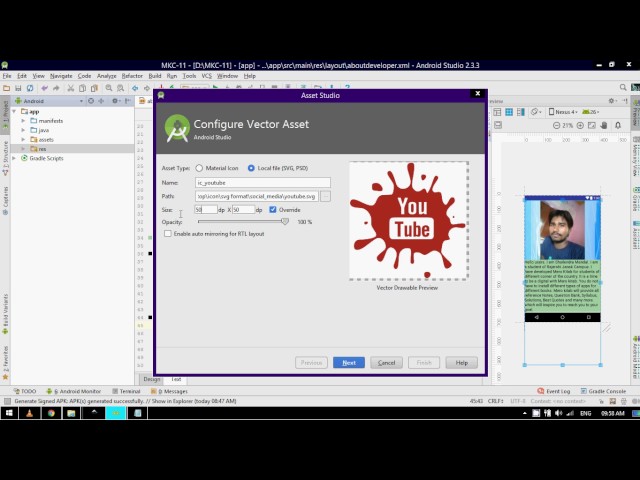This screenshot has height=480, width=640.
Task: Uncheck the Override size checkbox
Action: 273,210
